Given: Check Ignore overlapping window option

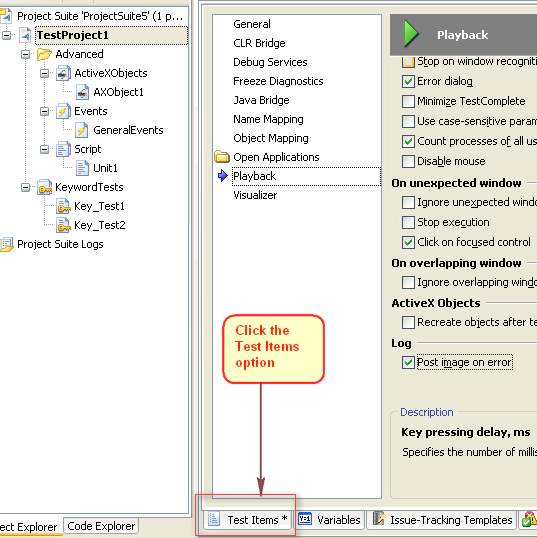Looking at the screenshot, I should click(408, 282).
